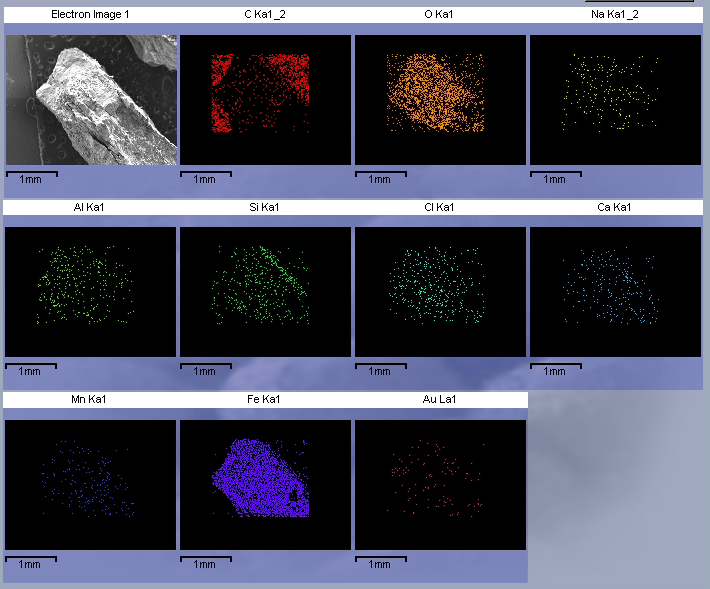
Task: Select the Au La1 gold map
Action: 441,485
